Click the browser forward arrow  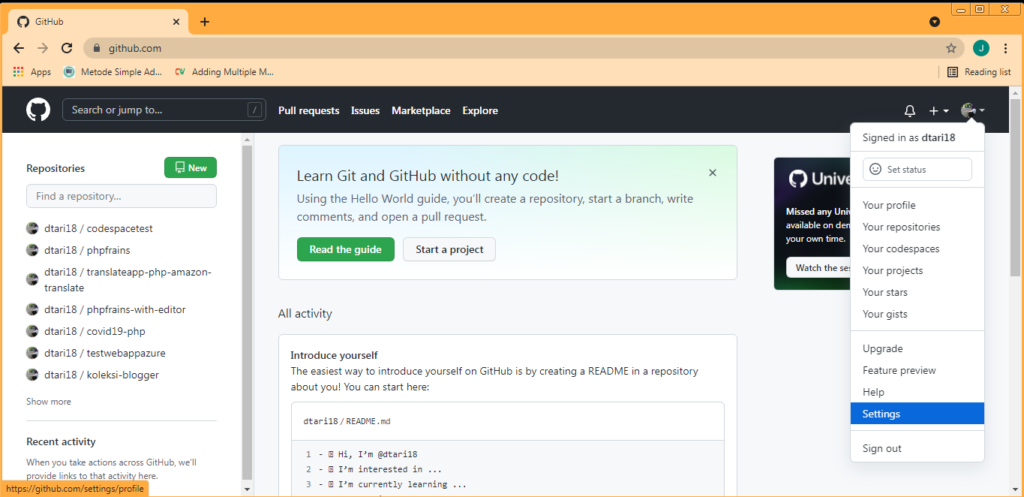(42, 48)
